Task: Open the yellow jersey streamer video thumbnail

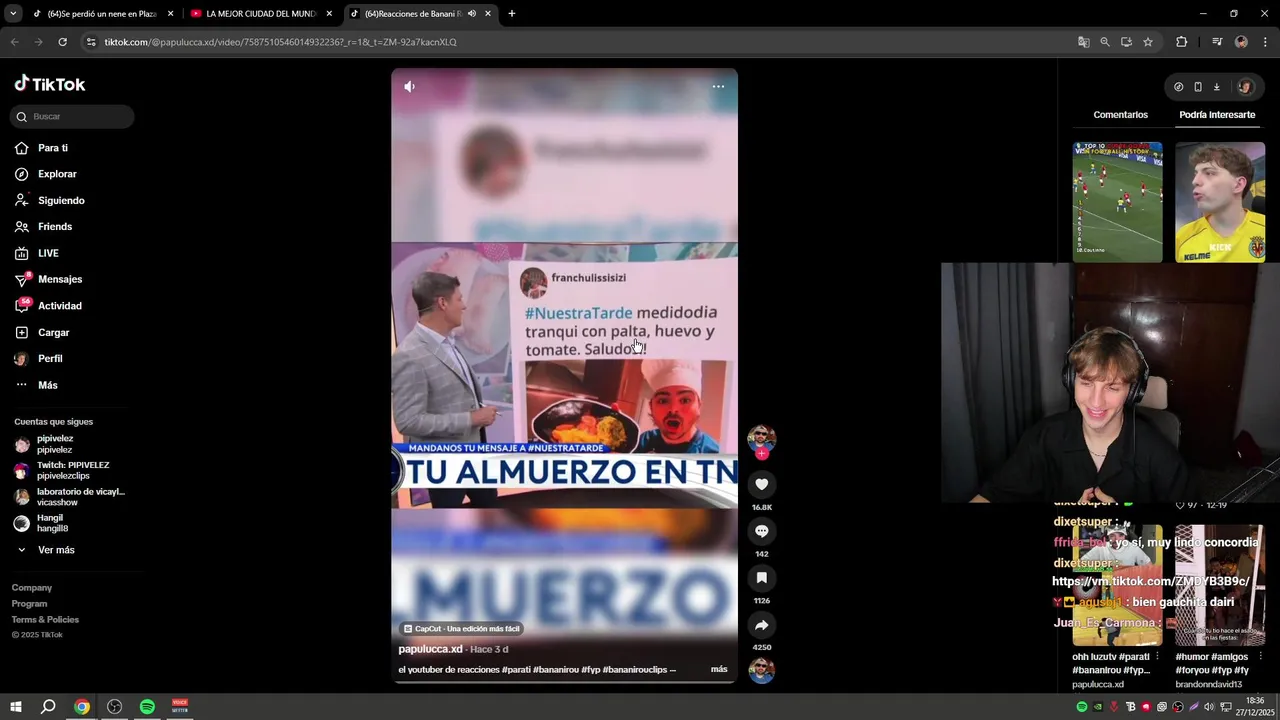Action: coord(1220,202)
